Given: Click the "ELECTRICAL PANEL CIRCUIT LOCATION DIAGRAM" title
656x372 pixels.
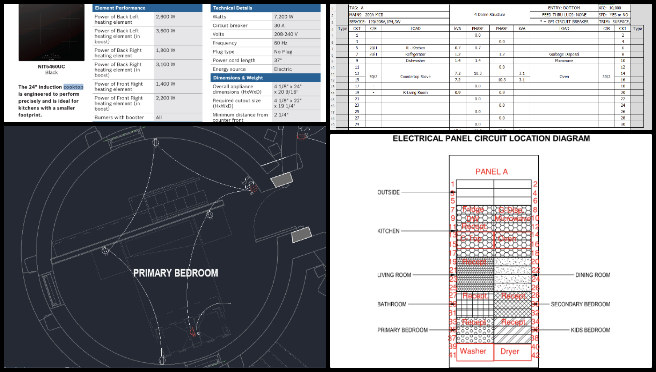Looking at the screenshot, I should click(x=491, y=139).
